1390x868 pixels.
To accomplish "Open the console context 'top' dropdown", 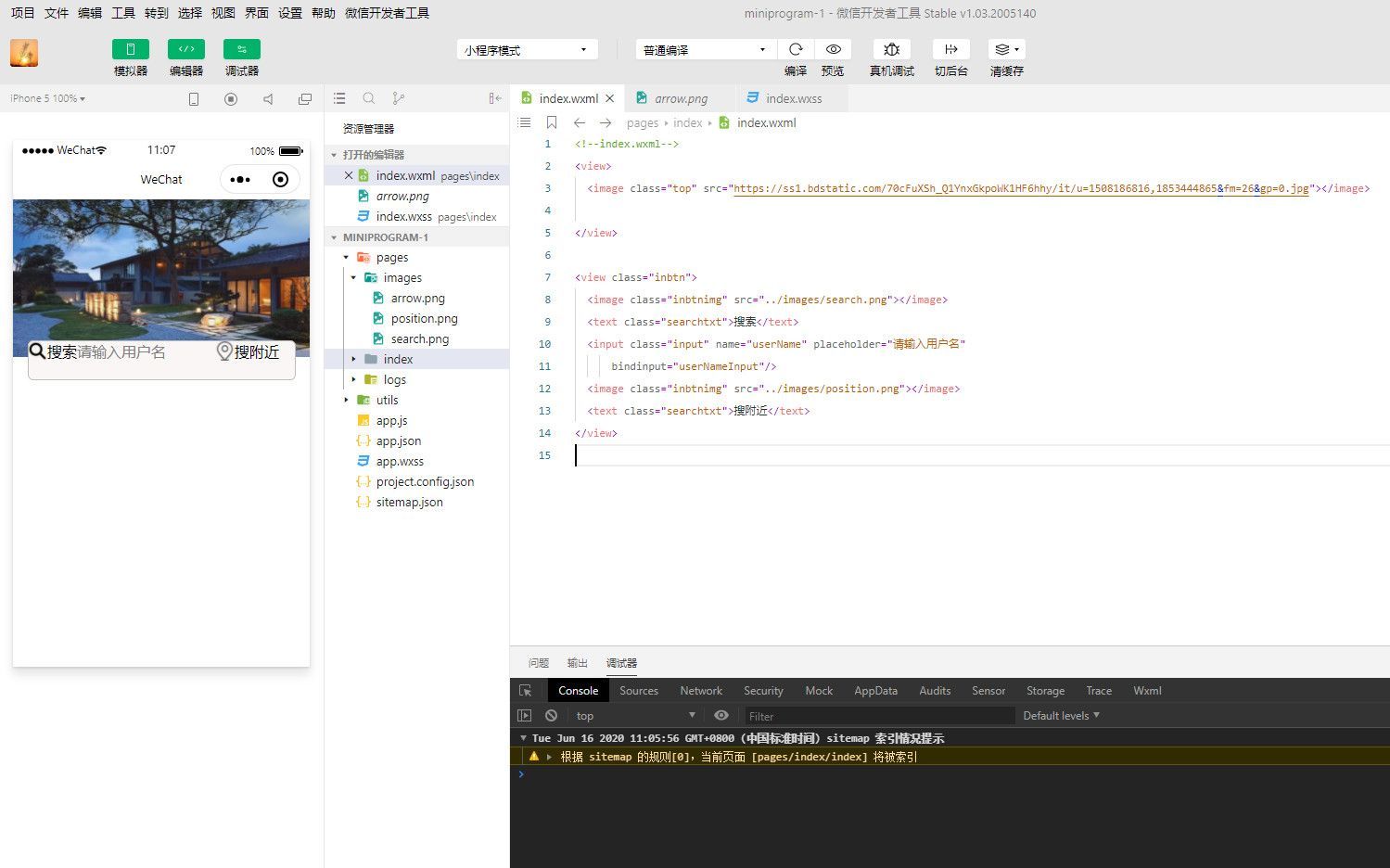I will click(x=635, y=716).
